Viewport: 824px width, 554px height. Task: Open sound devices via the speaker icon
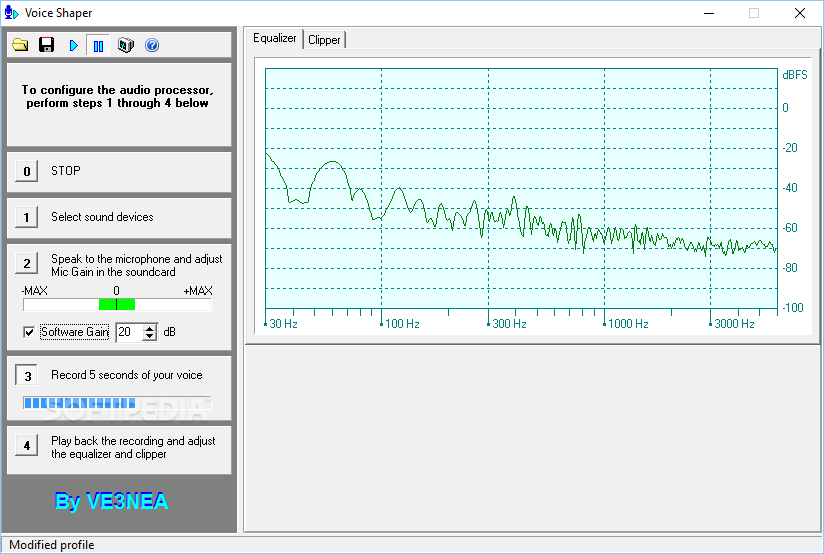tap(126, 45)
